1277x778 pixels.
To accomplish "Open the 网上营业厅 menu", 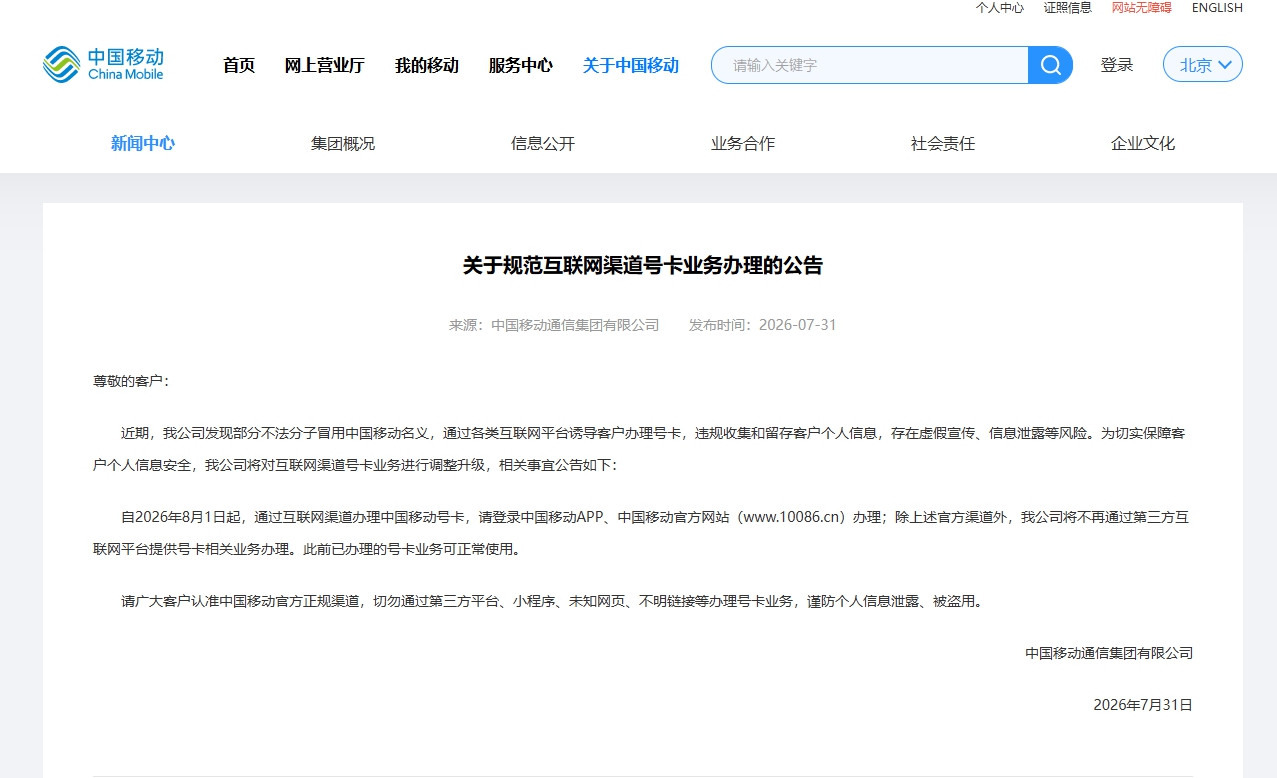I will [x=325, y=65].
